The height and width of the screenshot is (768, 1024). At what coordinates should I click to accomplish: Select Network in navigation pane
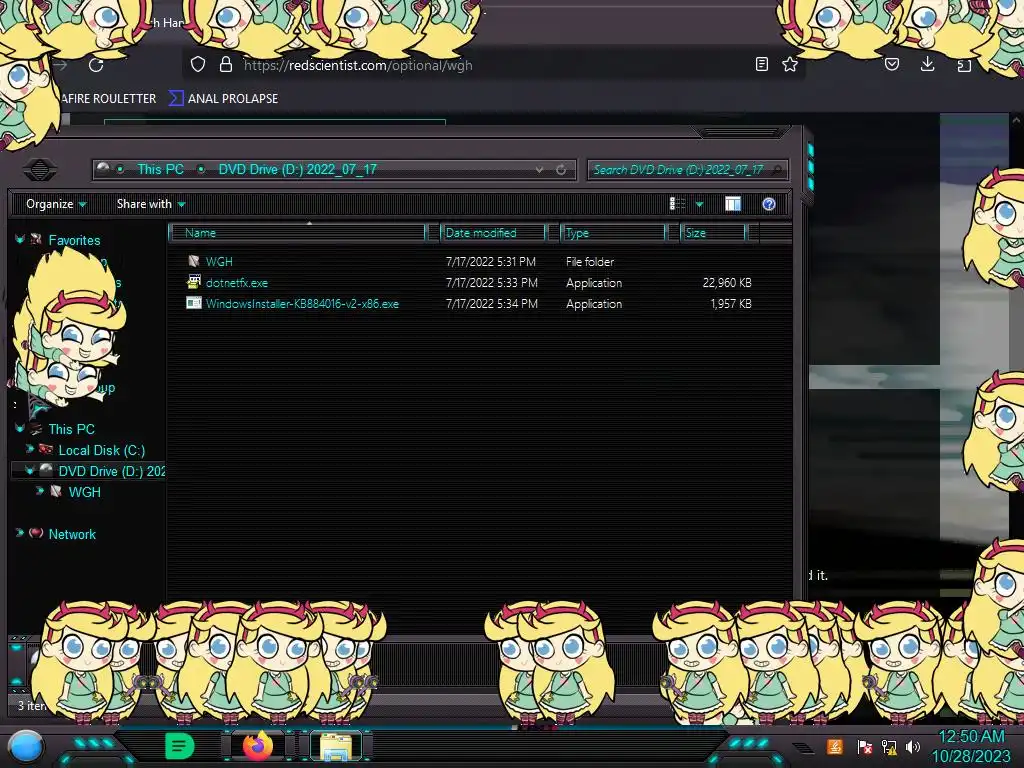pyautogui.click(x=72, y=534)
